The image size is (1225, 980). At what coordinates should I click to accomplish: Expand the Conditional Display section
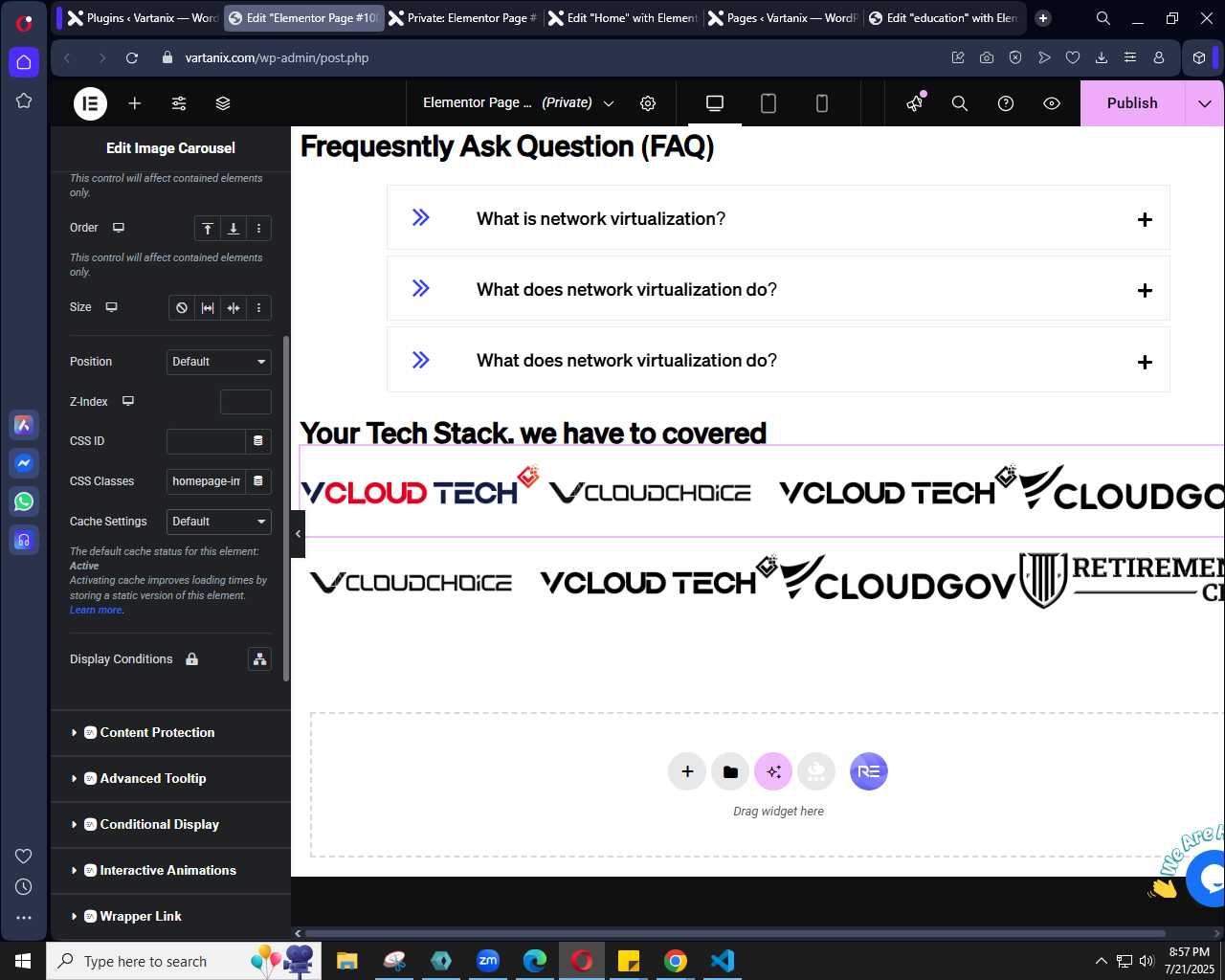pos(170,825)
